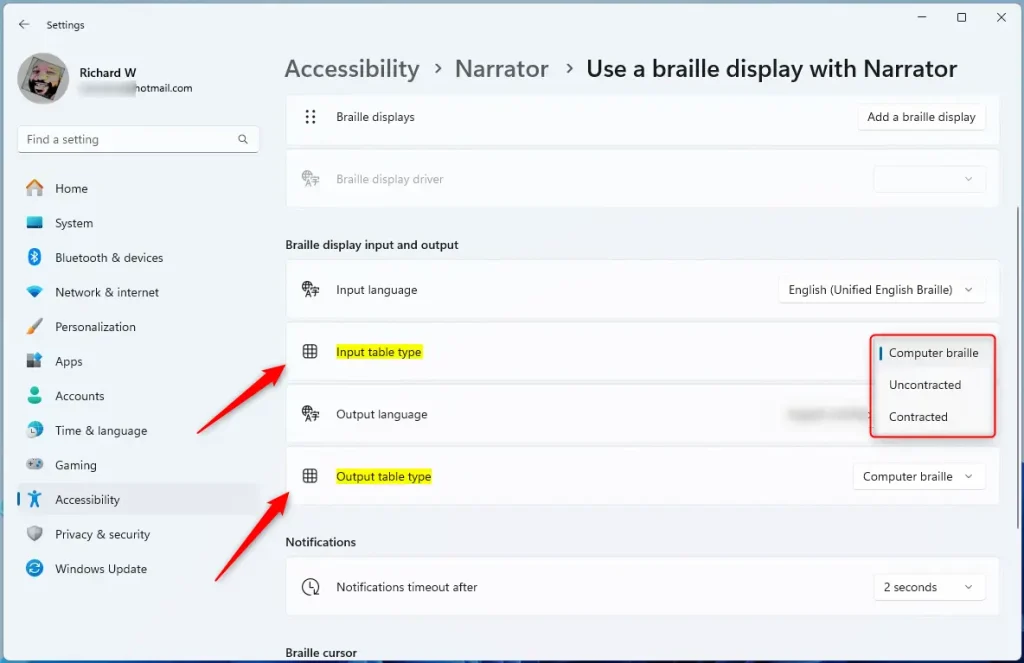Screen dimensions: 1024x663
Task: Click Output table type label
Action: point(383,477)
